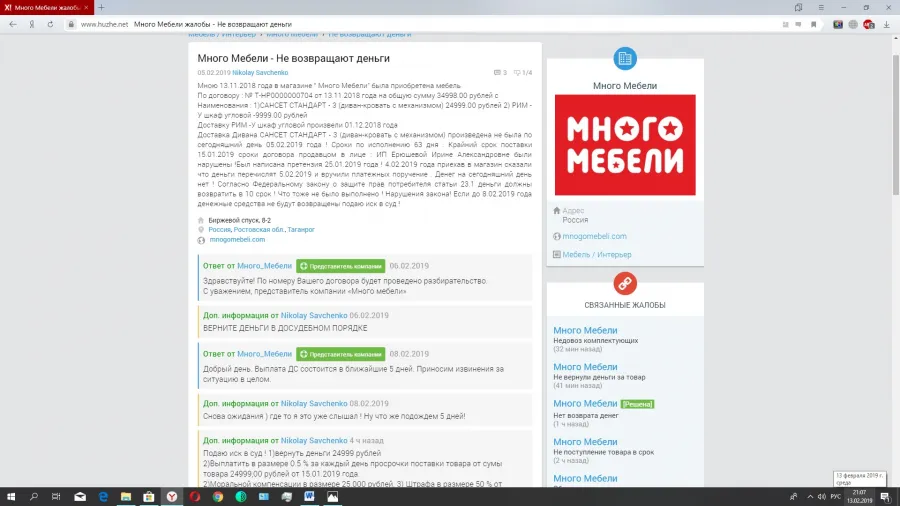900x506 pixels.
Task: Click the padlock site security icon
Action: point(71,24)
